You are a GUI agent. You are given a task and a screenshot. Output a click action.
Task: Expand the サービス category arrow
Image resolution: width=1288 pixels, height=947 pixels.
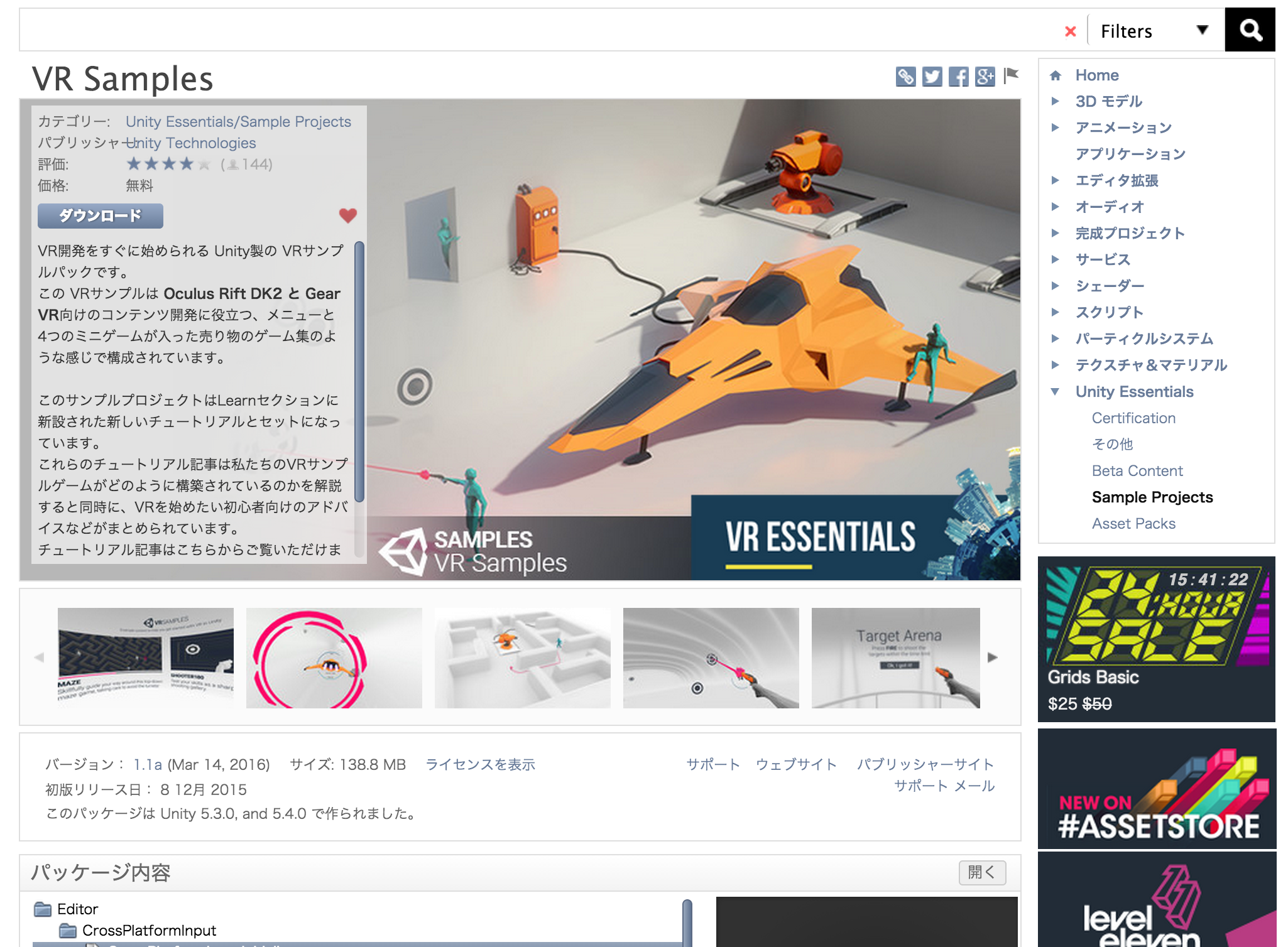(x=1056, y=259)
